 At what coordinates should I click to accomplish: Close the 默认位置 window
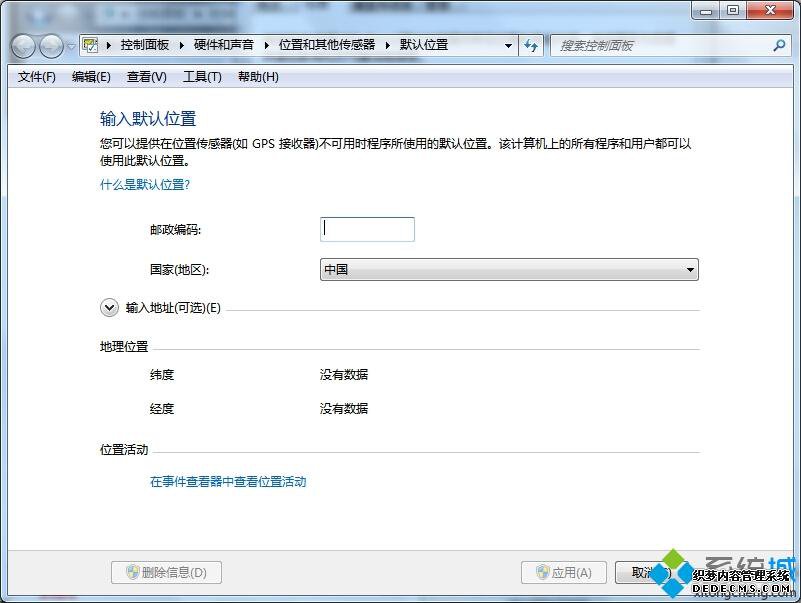771,10
